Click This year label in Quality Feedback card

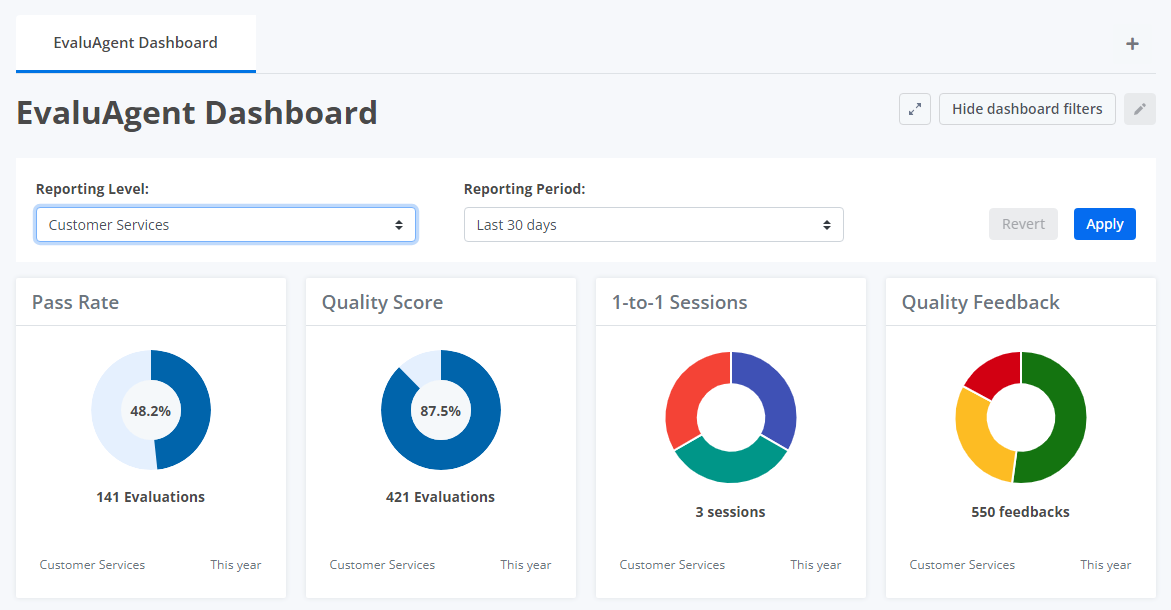coord(1105,565)
